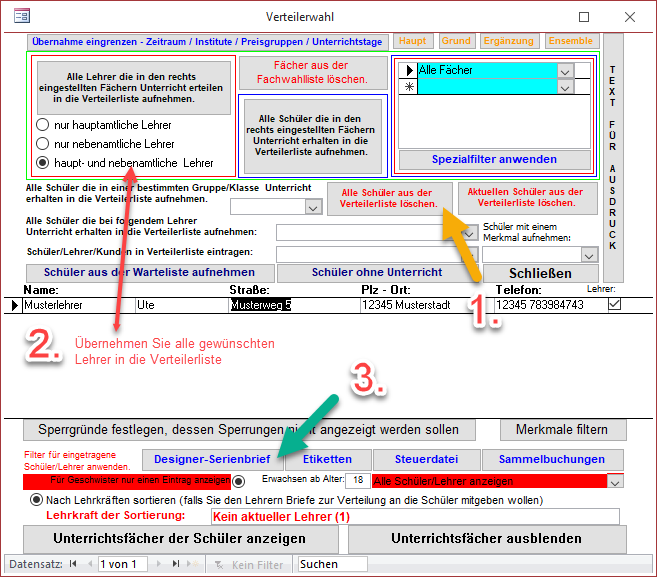This screenshot has width=657, height=577.
Task: Click Alle Schüler in Verteilerliste aufnehmen button
Action: 313,135
